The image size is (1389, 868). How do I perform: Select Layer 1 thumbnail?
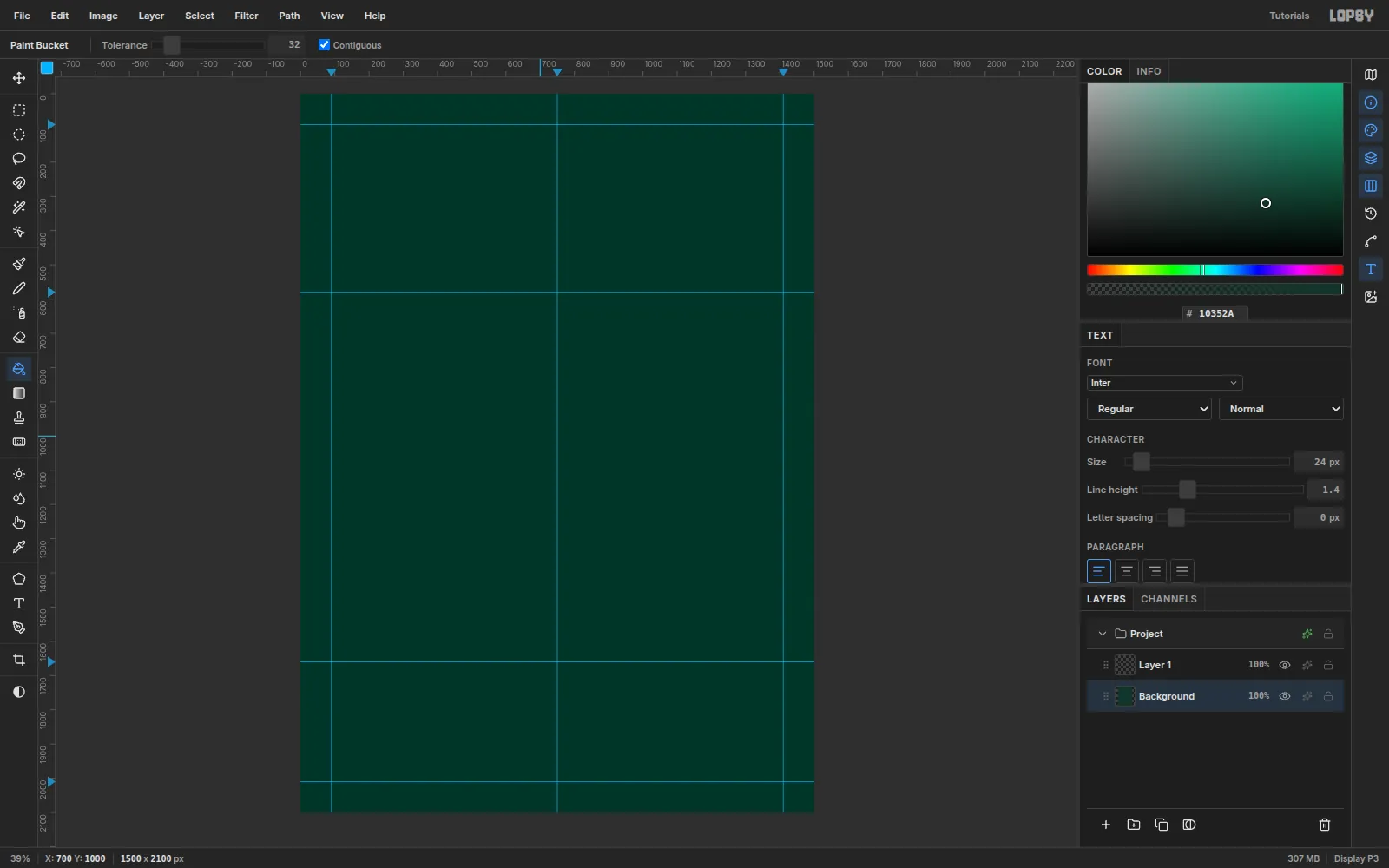pyautogui.click(x=1125, y=665)
